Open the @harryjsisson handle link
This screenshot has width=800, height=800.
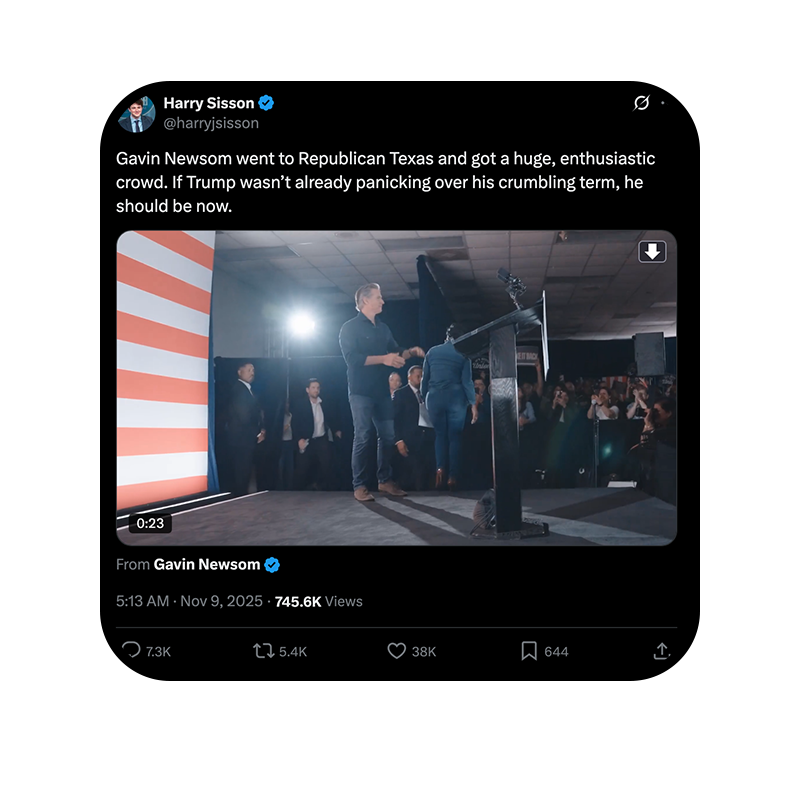tap(211, 123)
